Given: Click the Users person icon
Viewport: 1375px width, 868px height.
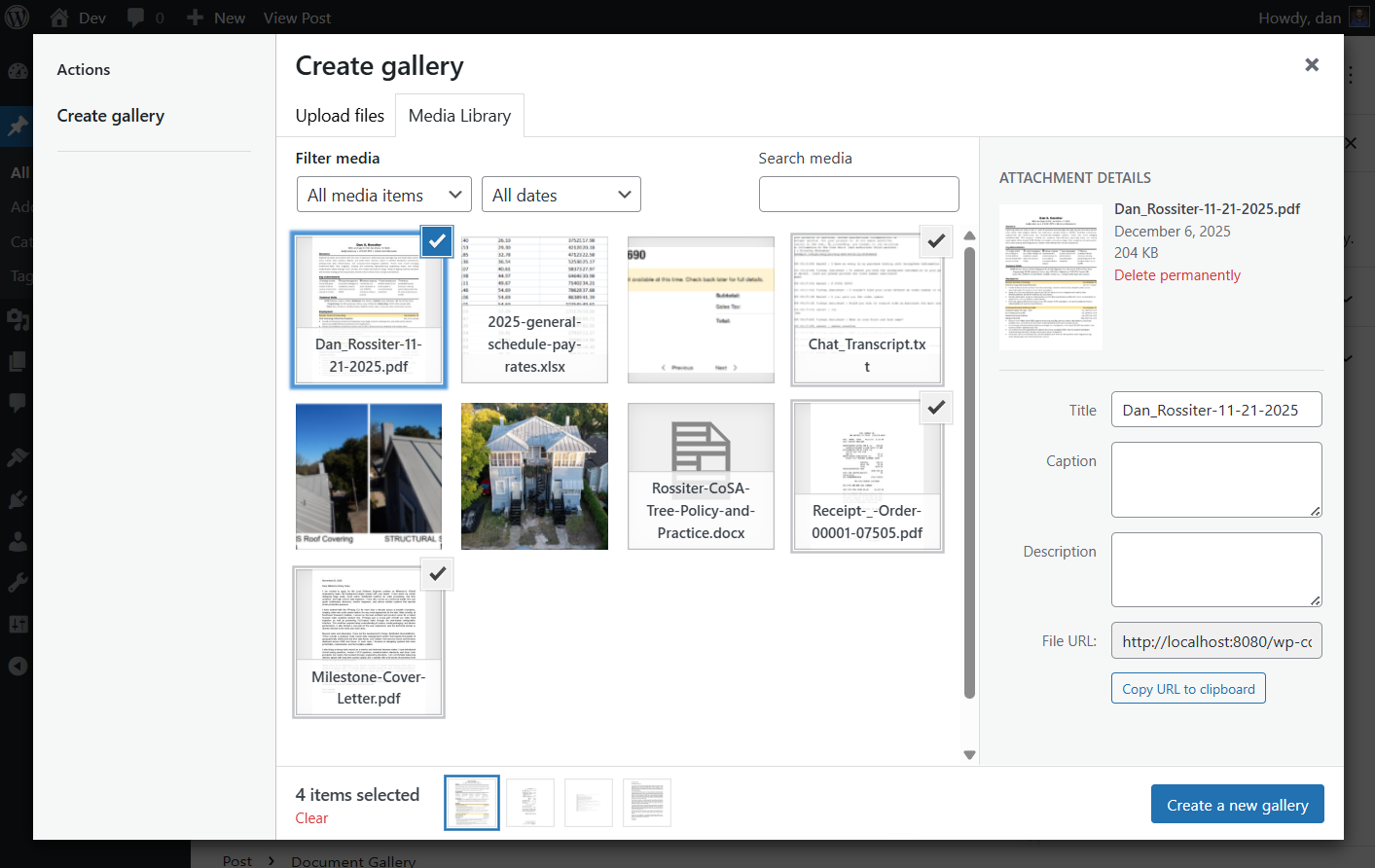Looking at the screenshot, I should click(16, 541).
